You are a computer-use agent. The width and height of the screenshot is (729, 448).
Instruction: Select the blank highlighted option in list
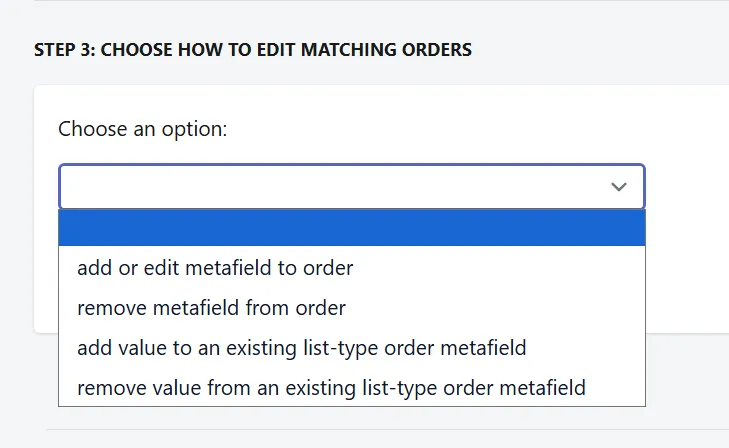[x=352, y=228]
